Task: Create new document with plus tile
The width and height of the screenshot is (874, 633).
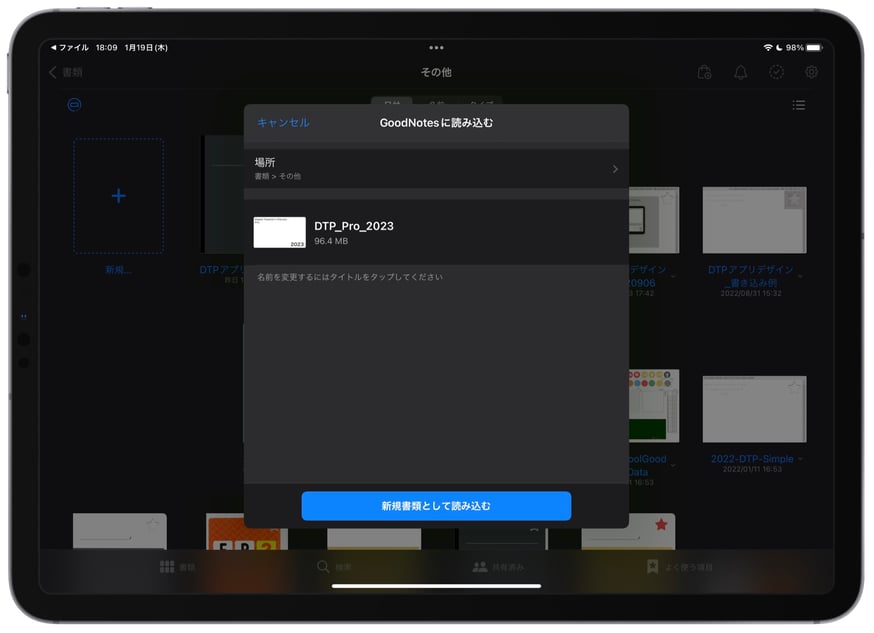Action: tap(119, 196)
